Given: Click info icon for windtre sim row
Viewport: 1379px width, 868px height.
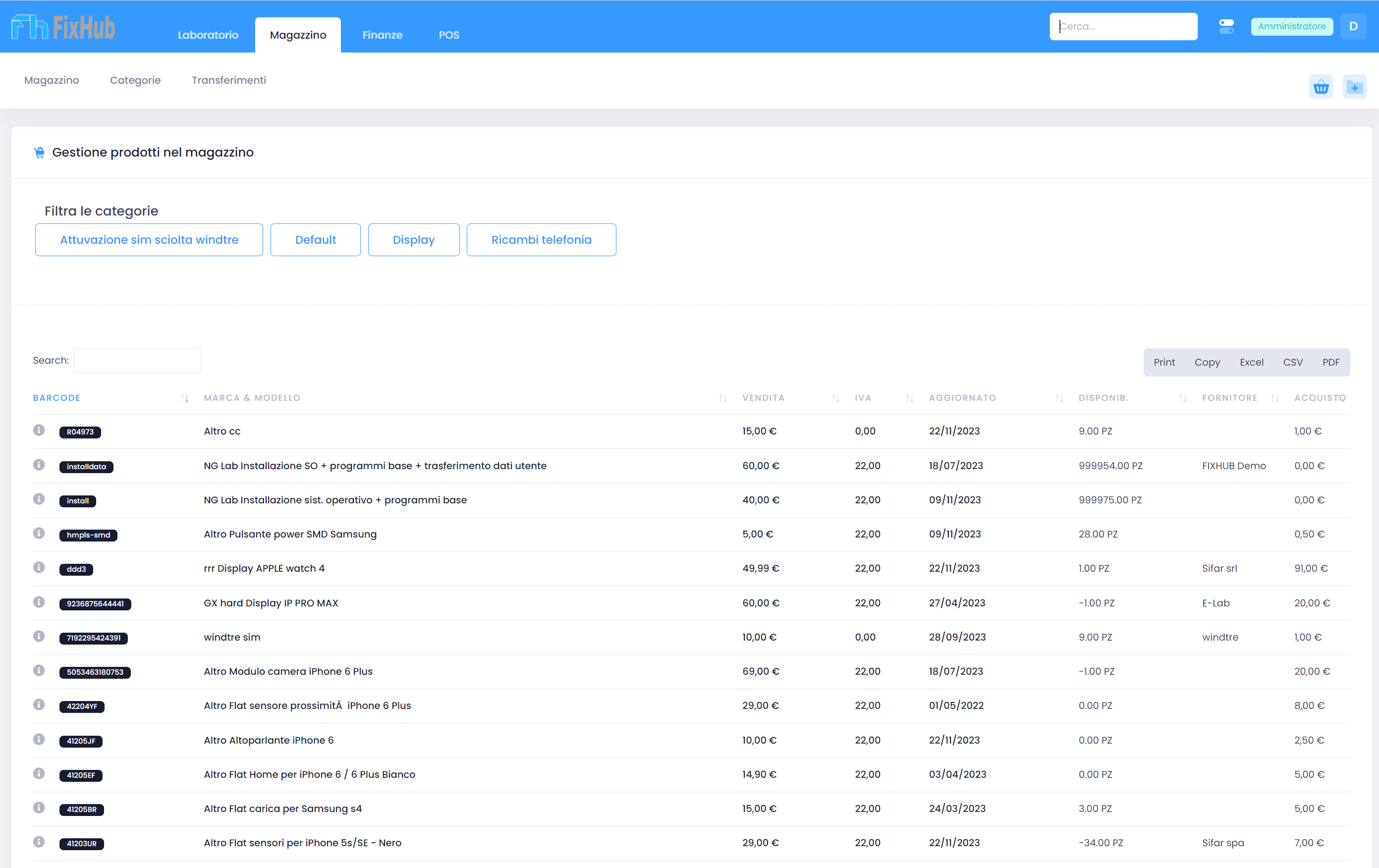Looking at the screenshot, I should pyautogui.click(x=39, y=636).
